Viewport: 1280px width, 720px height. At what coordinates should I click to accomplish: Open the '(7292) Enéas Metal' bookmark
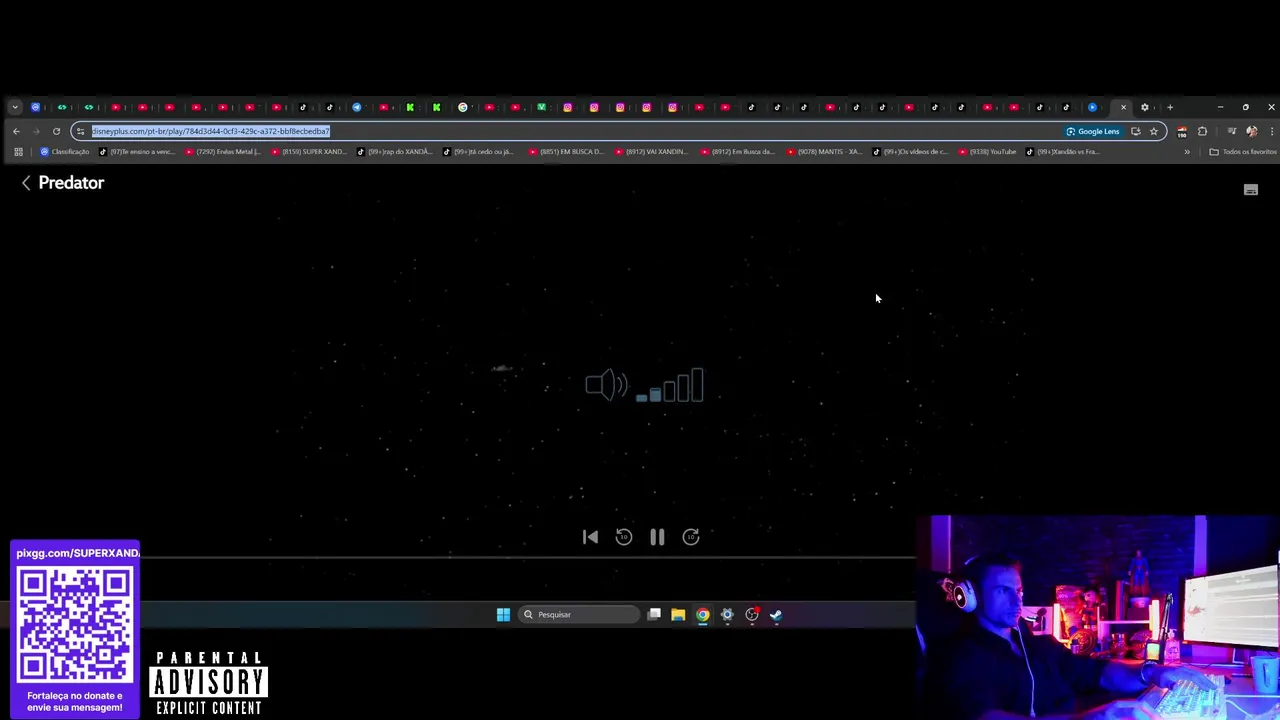pos(223,152)
